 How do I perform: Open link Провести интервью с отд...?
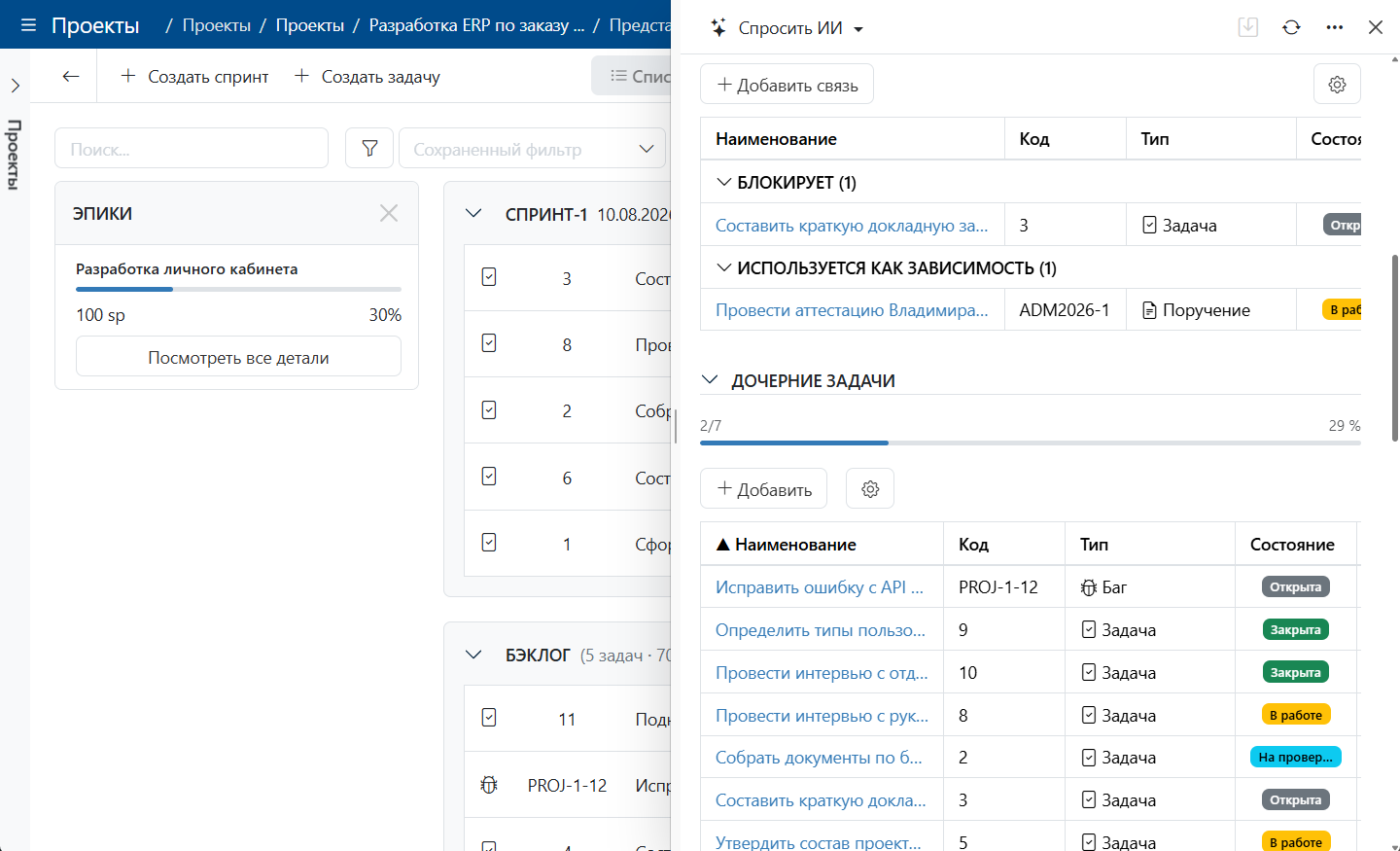pyautogui.click(x=822, y=673)
